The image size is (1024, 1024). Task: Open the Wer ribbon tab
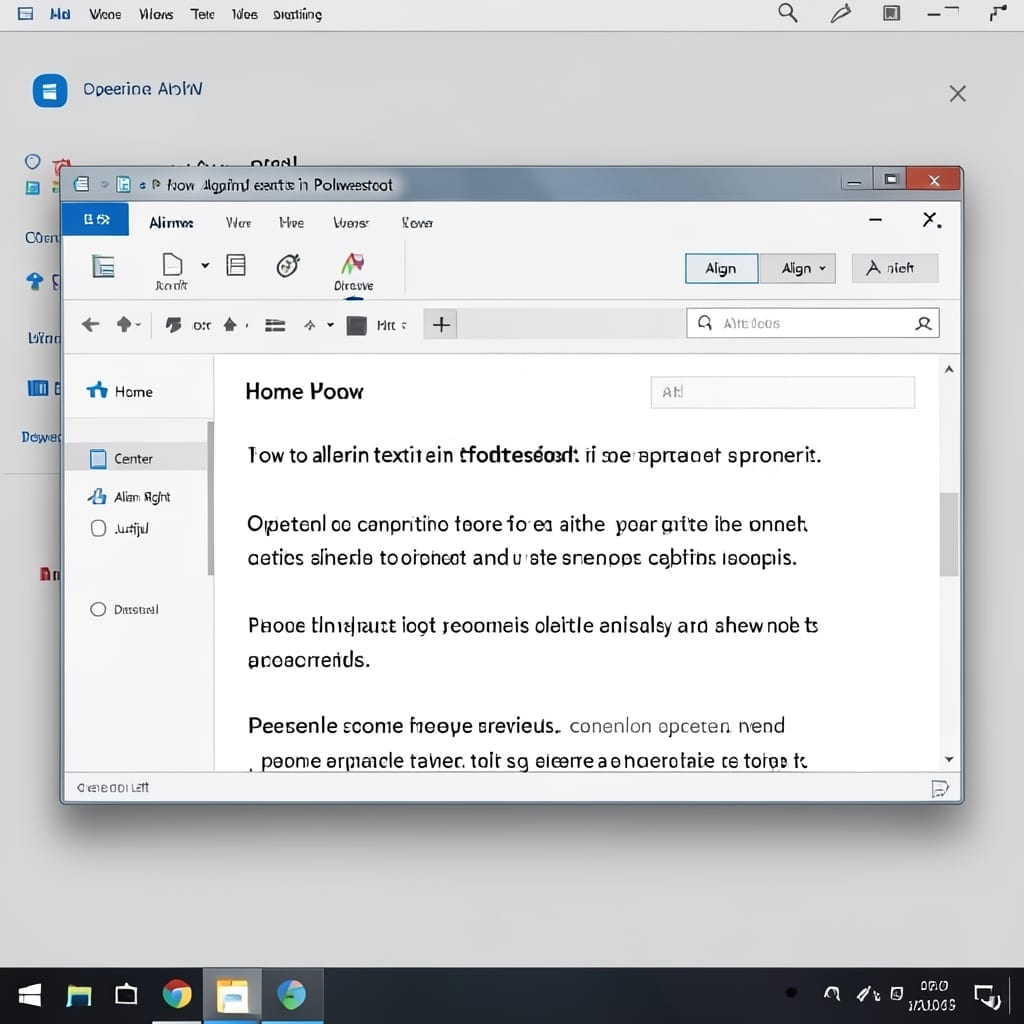tap(238, 223)
